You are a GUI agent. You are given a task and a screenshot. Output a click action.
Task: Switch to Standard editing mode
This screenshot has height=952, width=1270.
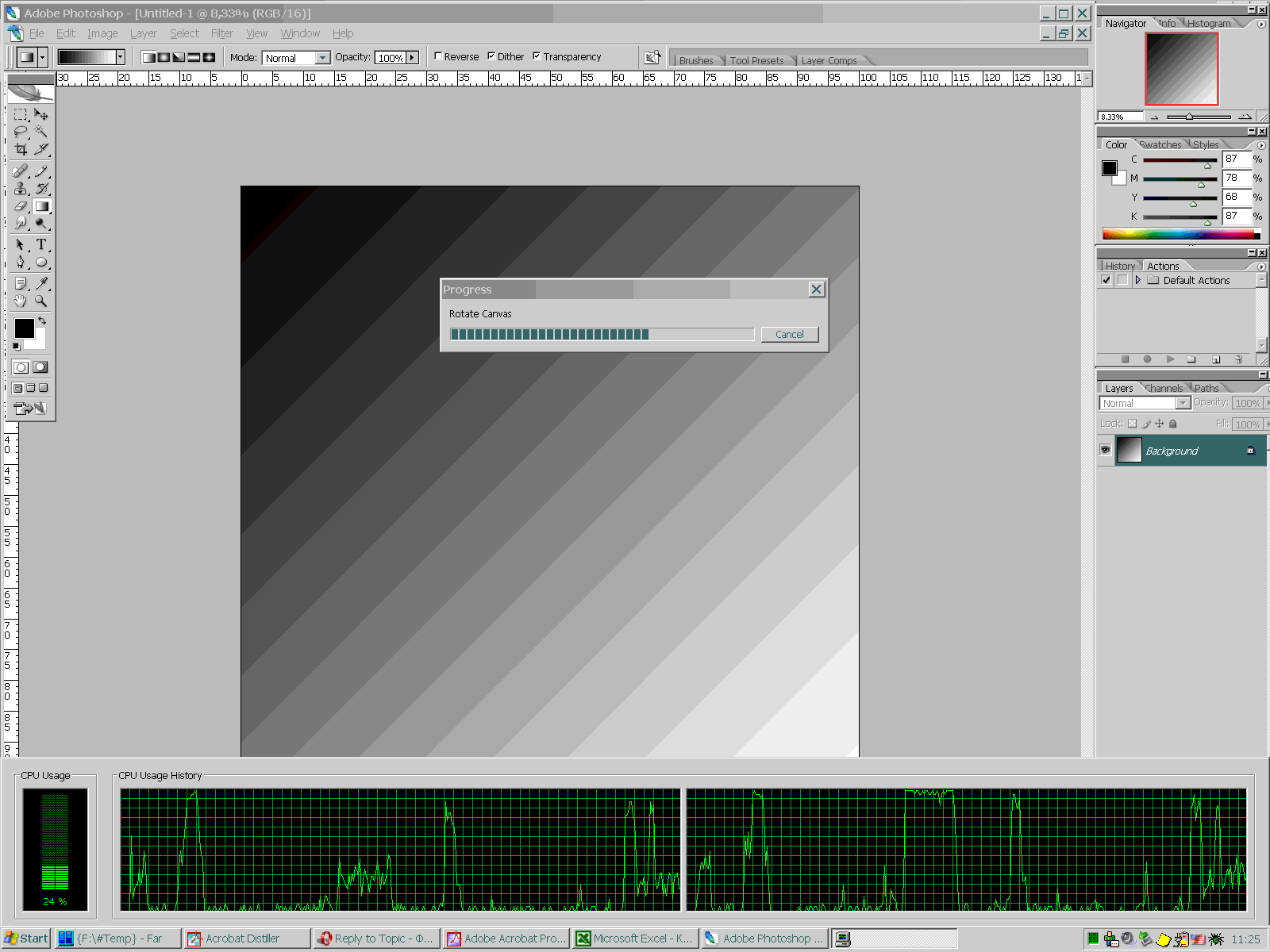pos(21,367)
